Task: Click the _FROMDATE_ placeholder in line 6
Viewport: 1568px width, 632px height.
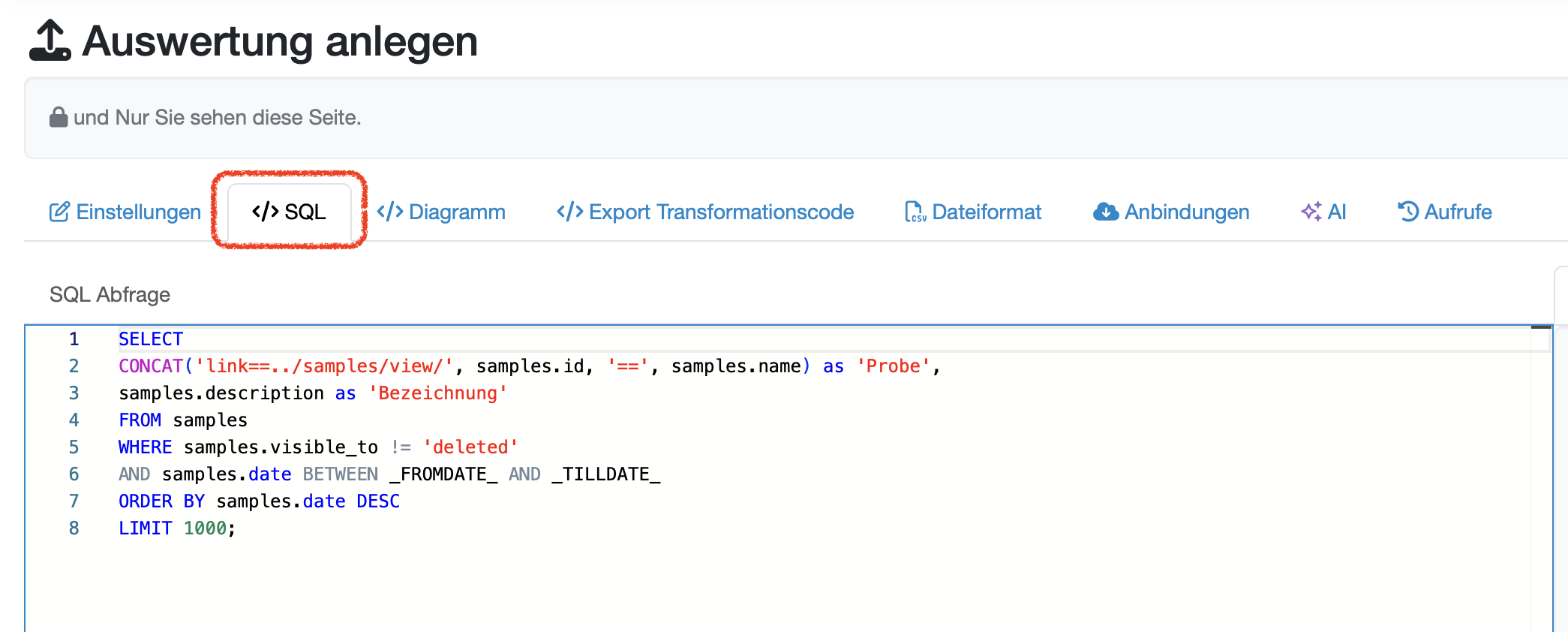Action: coord(443,474)
